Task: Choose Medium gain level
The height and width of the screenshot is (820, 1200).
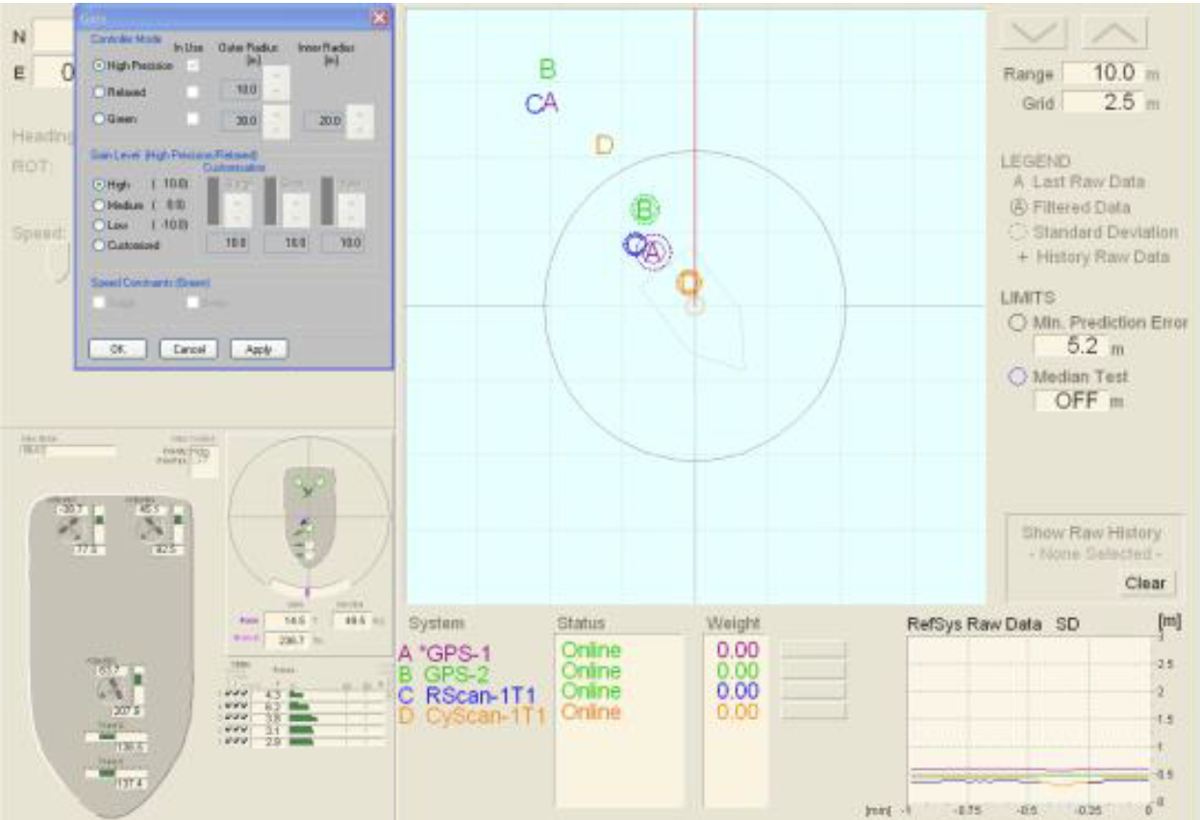Action: click(x=99, y=205)
